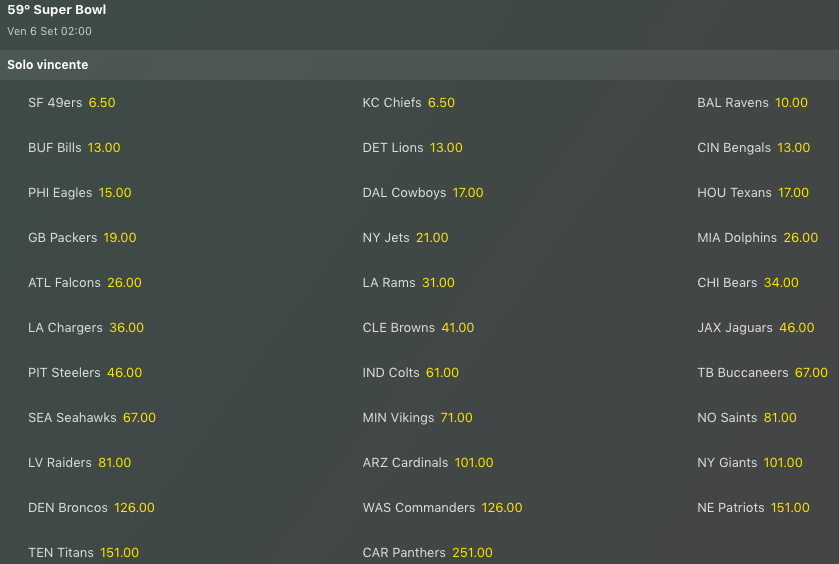Viewport: 839px width, 564px height.
Task: Add CIN Bengals 13.00 selection
Action: (794, 148)
